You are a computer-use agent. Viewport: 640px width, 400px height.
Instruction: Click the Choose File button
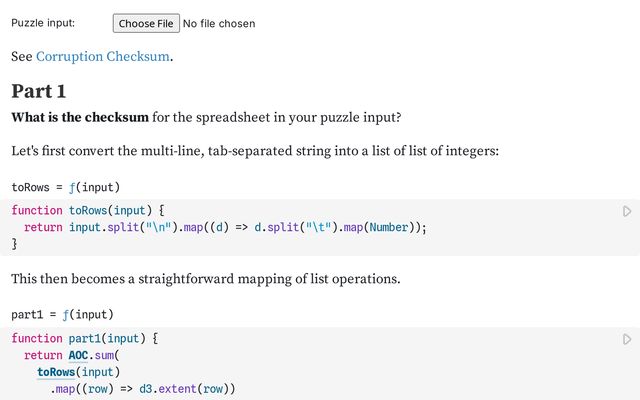coord(146,23)
